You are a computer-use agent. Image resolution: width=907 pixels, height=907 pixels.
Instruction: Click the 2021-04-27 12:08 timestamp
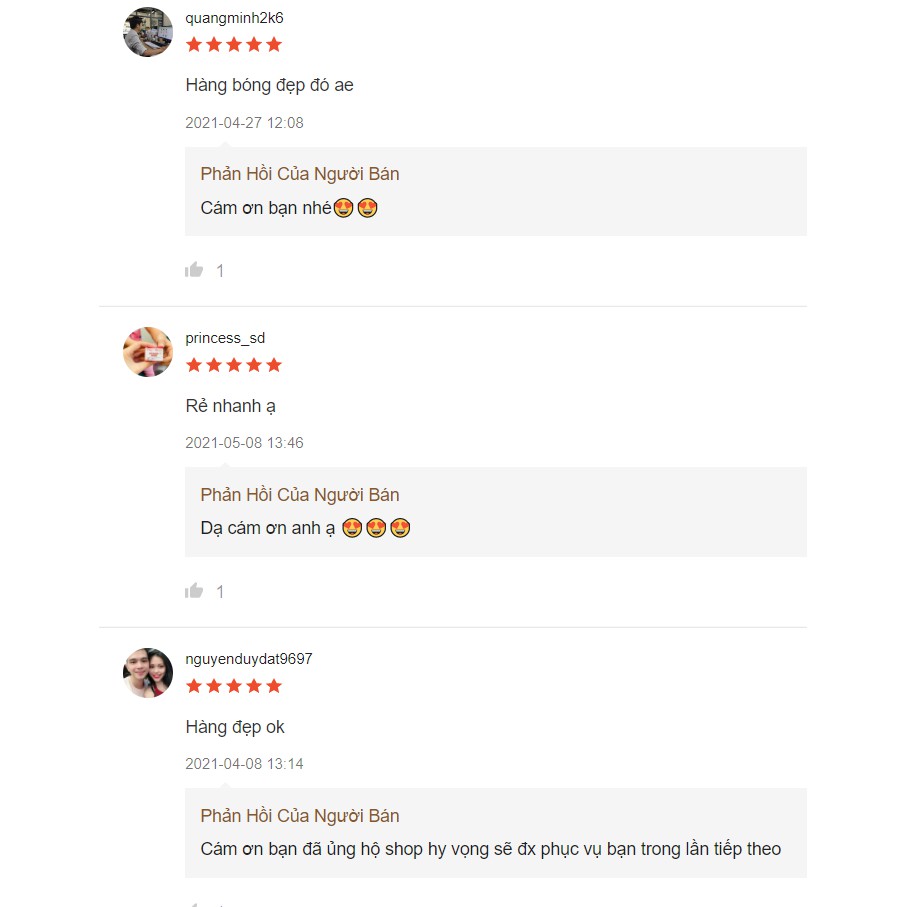tap(244, 123)
